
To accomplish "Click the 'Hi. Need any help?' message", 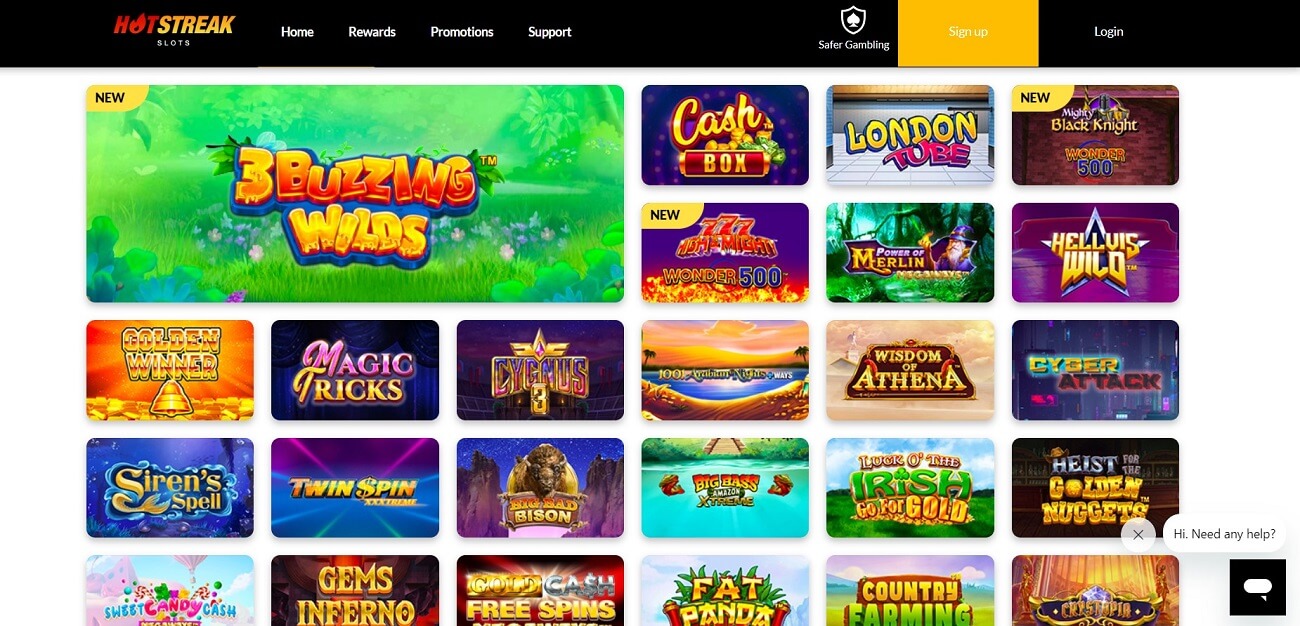I will pos(1224,534).
